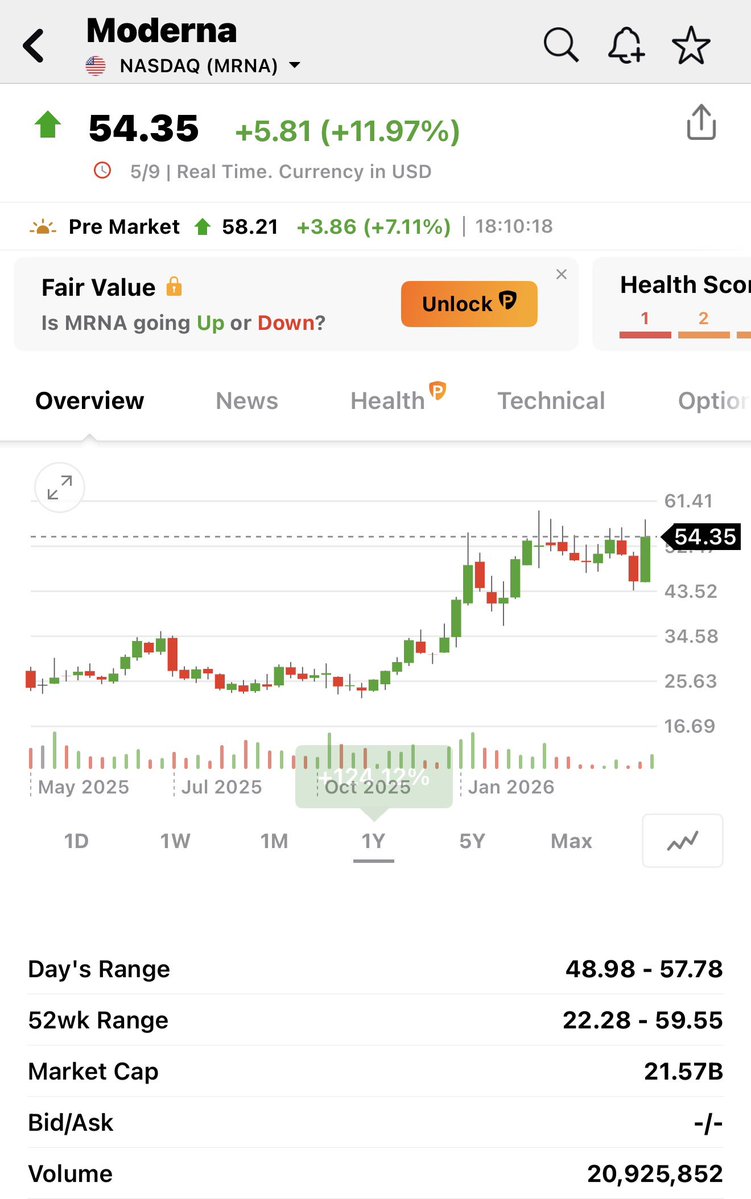Expand chart with fullscreen arrows icon
The height and width of the screenshot is (1199, 751).
(60, 487)
